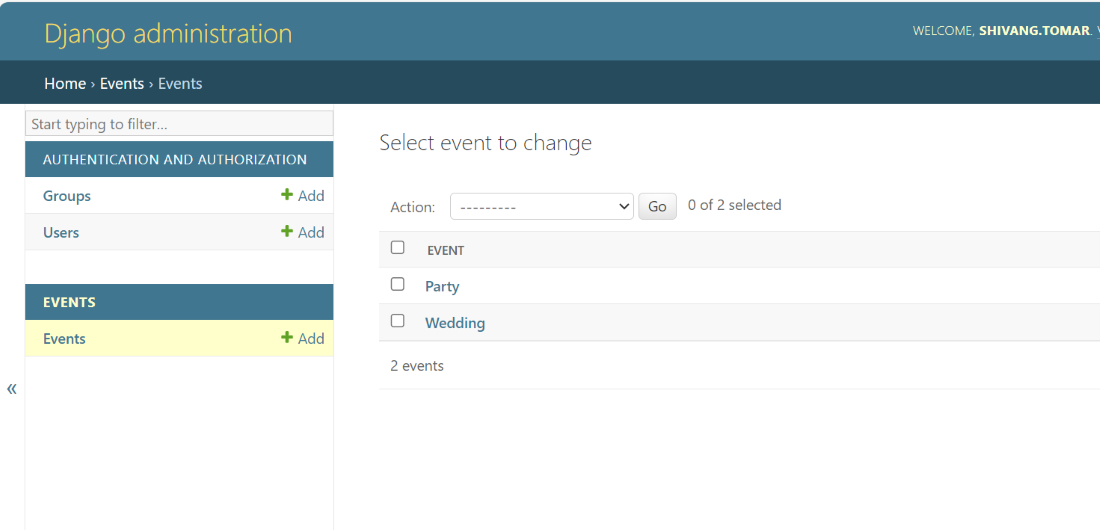Image resolution: width=1100 pixels, height=530 pixels.
Task: Click the green plus icon beside Events
Action: click(287, 339)
